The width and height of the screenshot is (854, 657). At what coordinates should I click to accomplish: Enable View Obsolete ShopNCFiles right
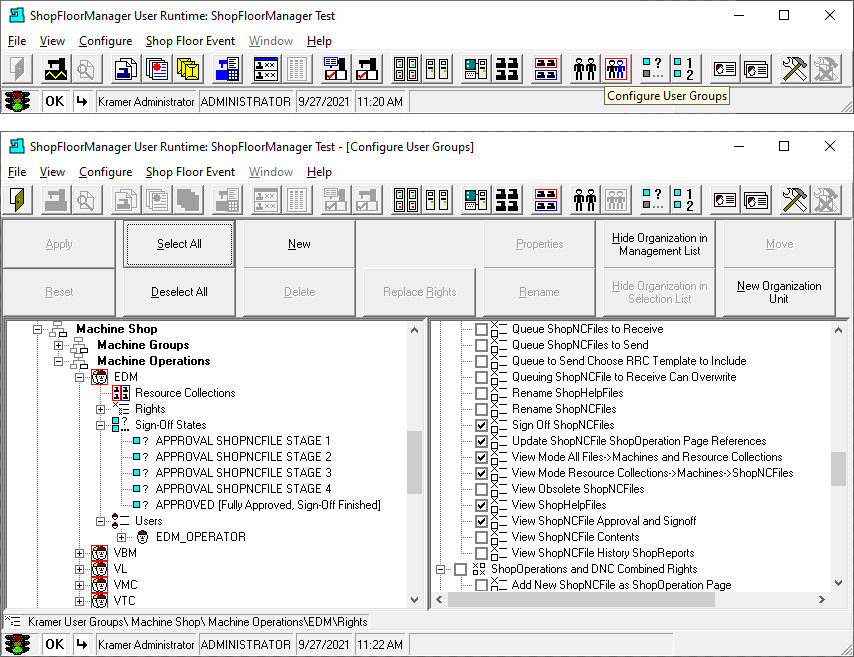pyautogui.click(x=481, y=489)
